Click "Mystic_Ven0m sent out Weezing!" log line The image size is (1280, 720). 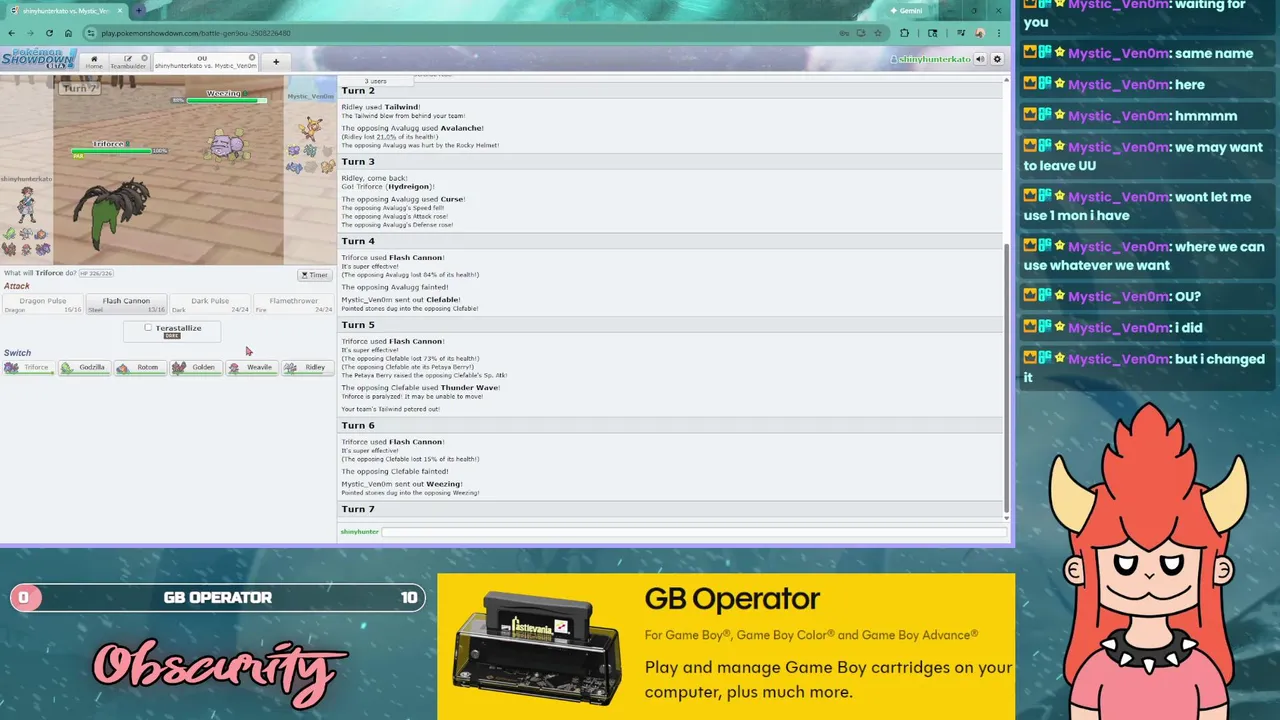401,484
